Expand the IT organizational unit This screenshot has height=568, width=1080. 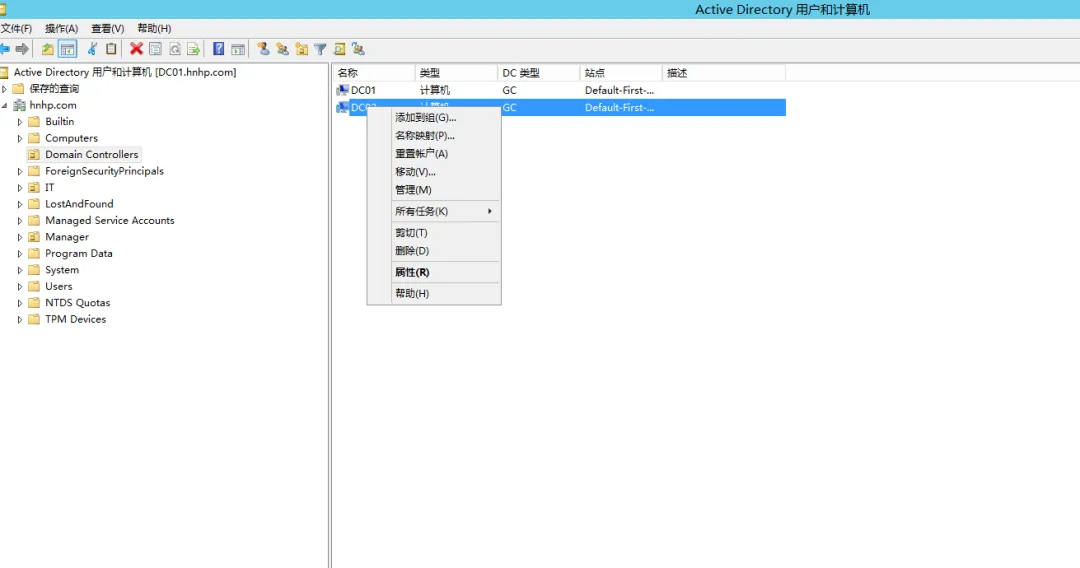pyautogui.click(x=20, y=188)
